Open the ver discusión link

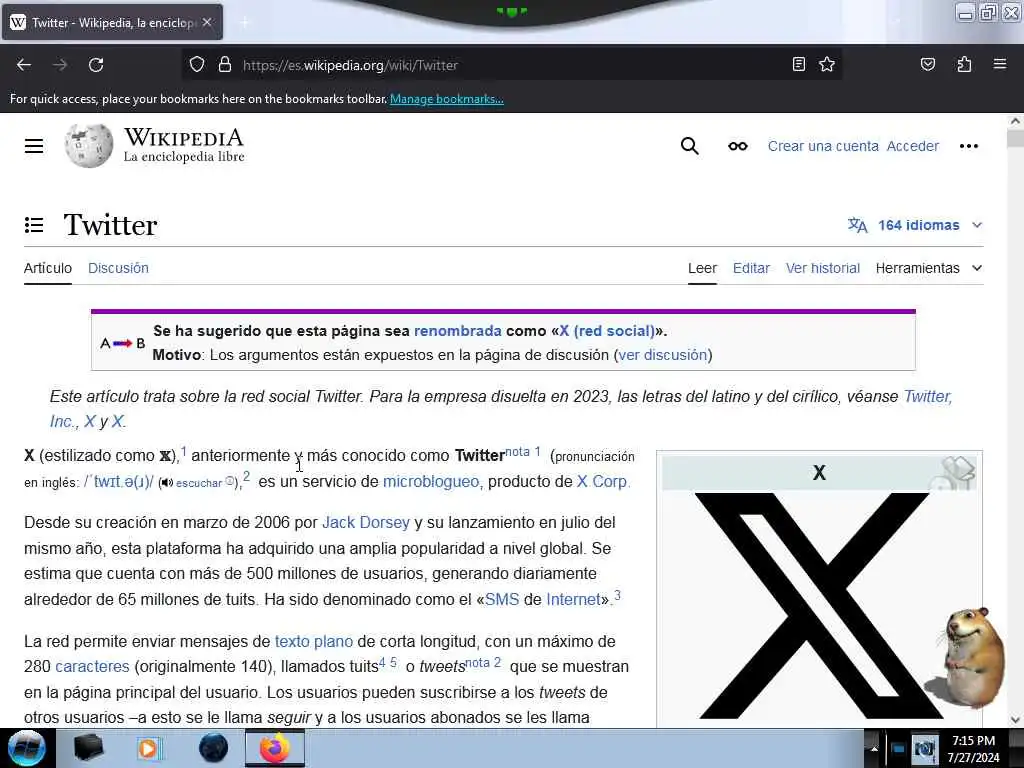tap(662, 355)
